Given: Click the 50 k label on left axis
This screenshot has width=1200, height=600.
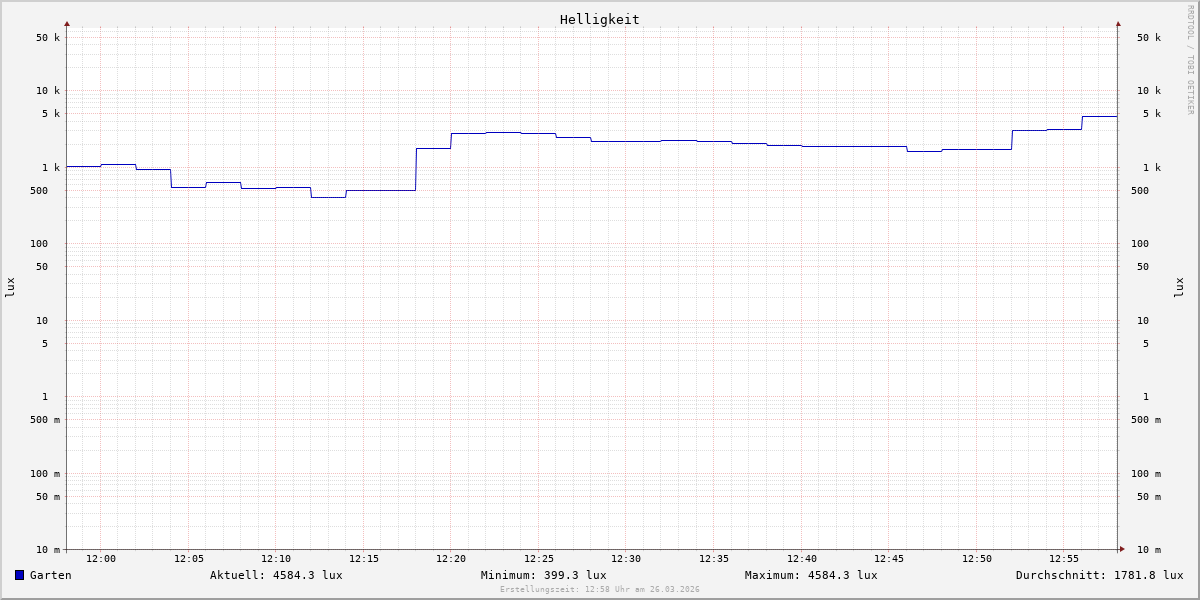Looking at the screenshot, I should pyautogui.click(x=48, y=38).
